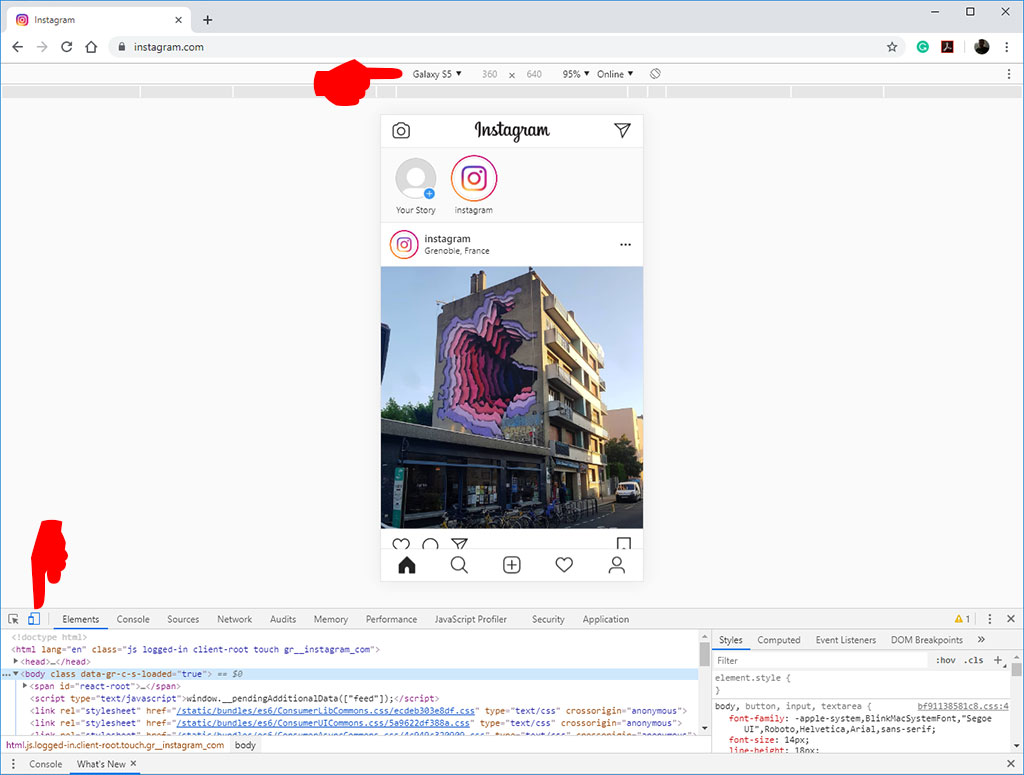Open bf91138581c8.css source link
The width and height of the screenshot is (1024, 775).
[x=963, y=706]
